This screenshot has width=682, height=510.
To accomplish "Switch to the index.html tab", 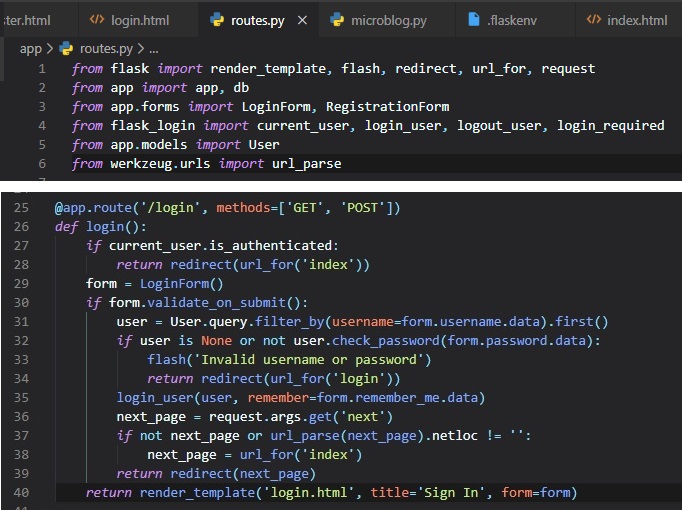I will (637, 20).
